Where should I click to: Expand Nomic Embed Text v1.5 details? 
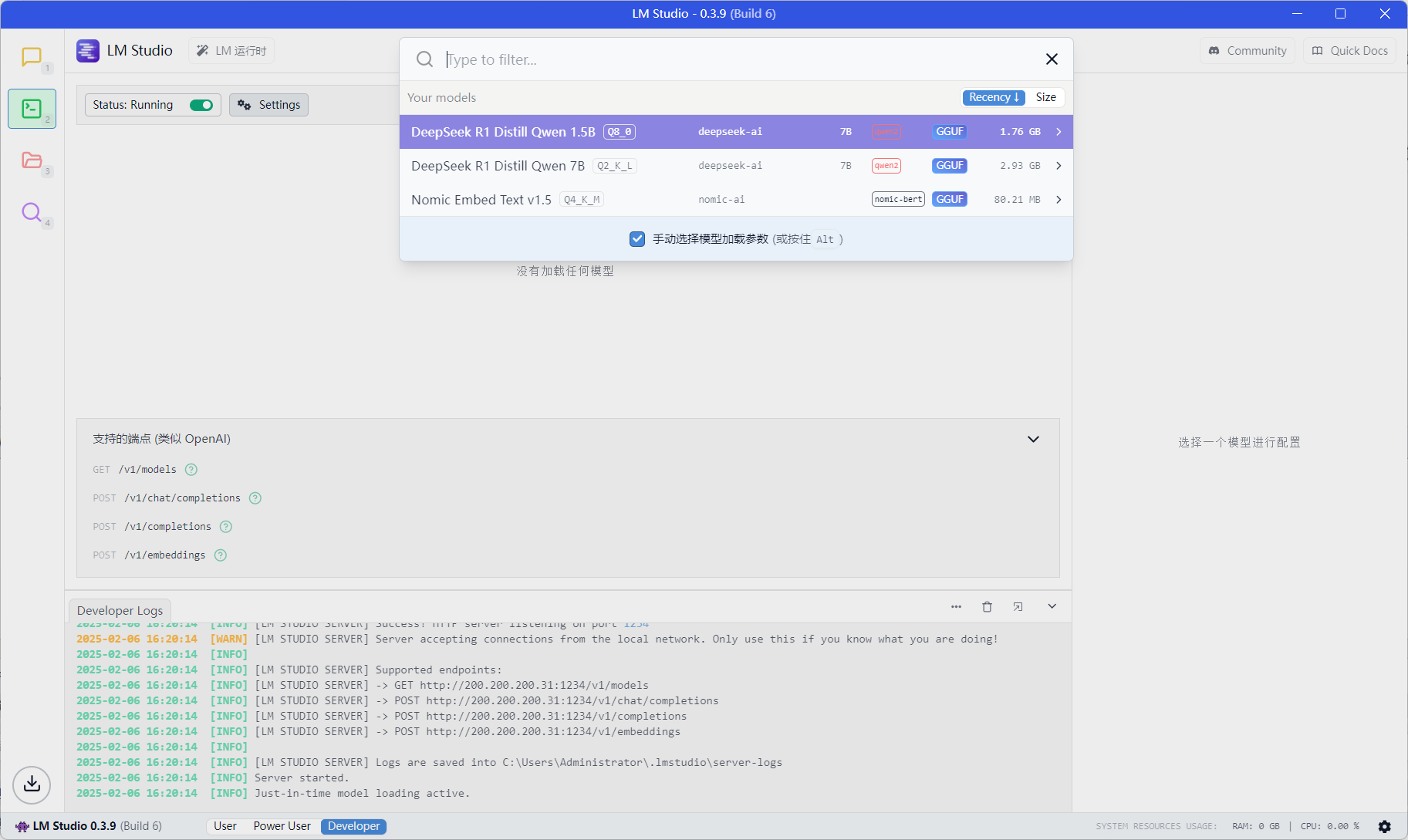tap(1059, 200)
